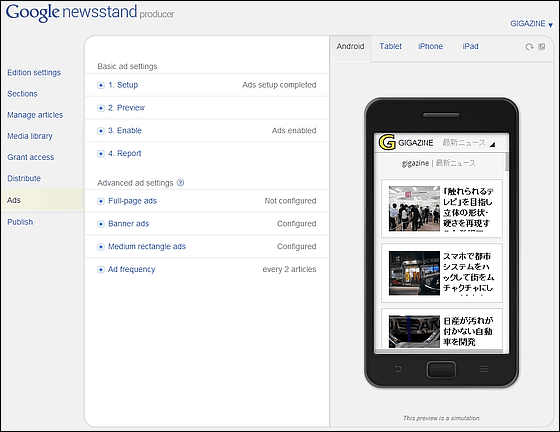Tap the phone's back arrow icon

pos(398,369)
